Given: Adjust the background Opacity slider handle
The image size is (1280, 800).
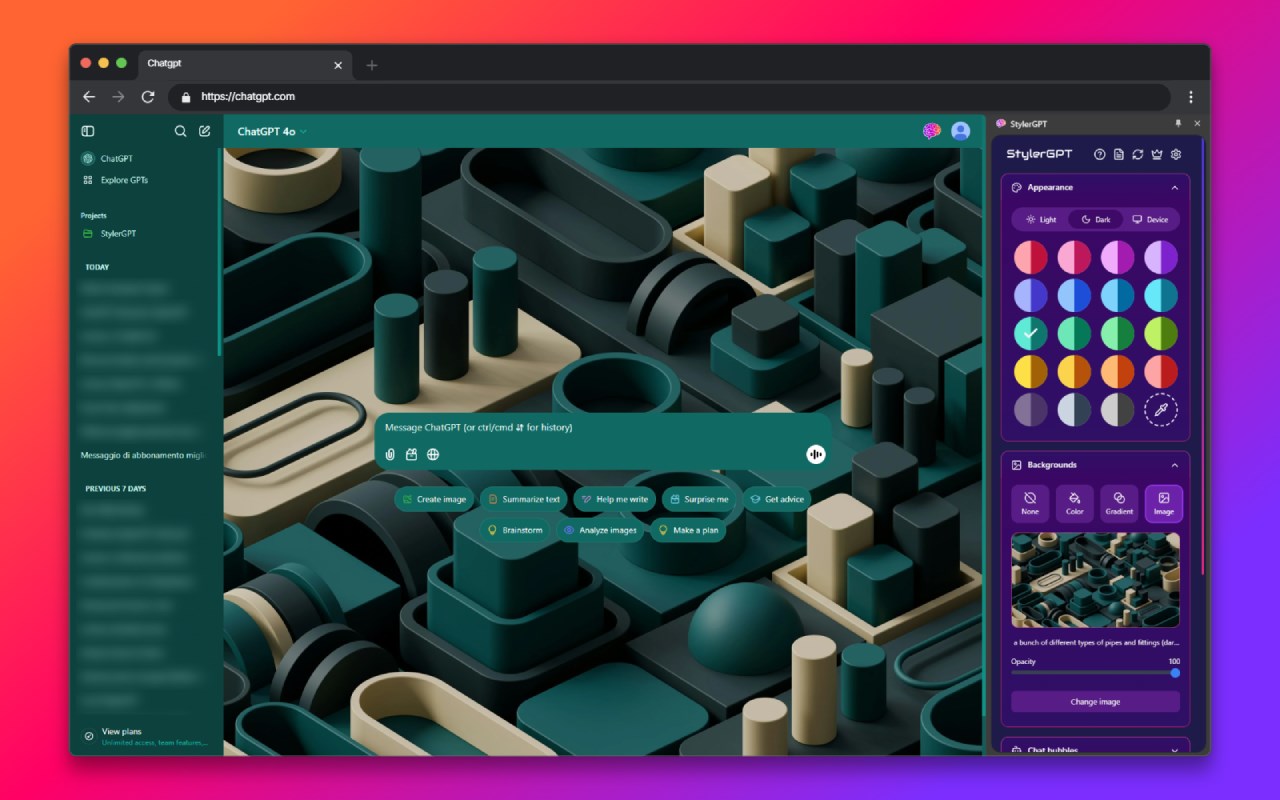Looking at the screenshot, I should tap(1175, 673).
